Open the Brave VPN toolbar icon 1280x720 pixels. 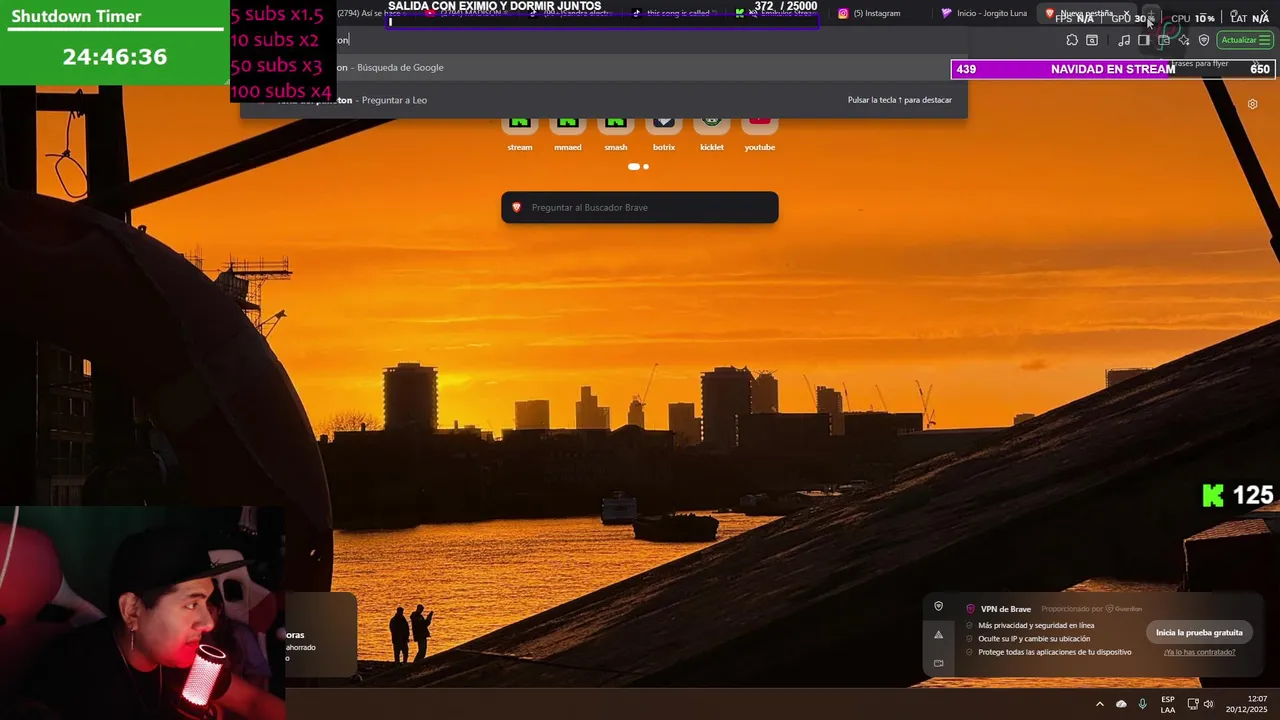(1204, 40)
